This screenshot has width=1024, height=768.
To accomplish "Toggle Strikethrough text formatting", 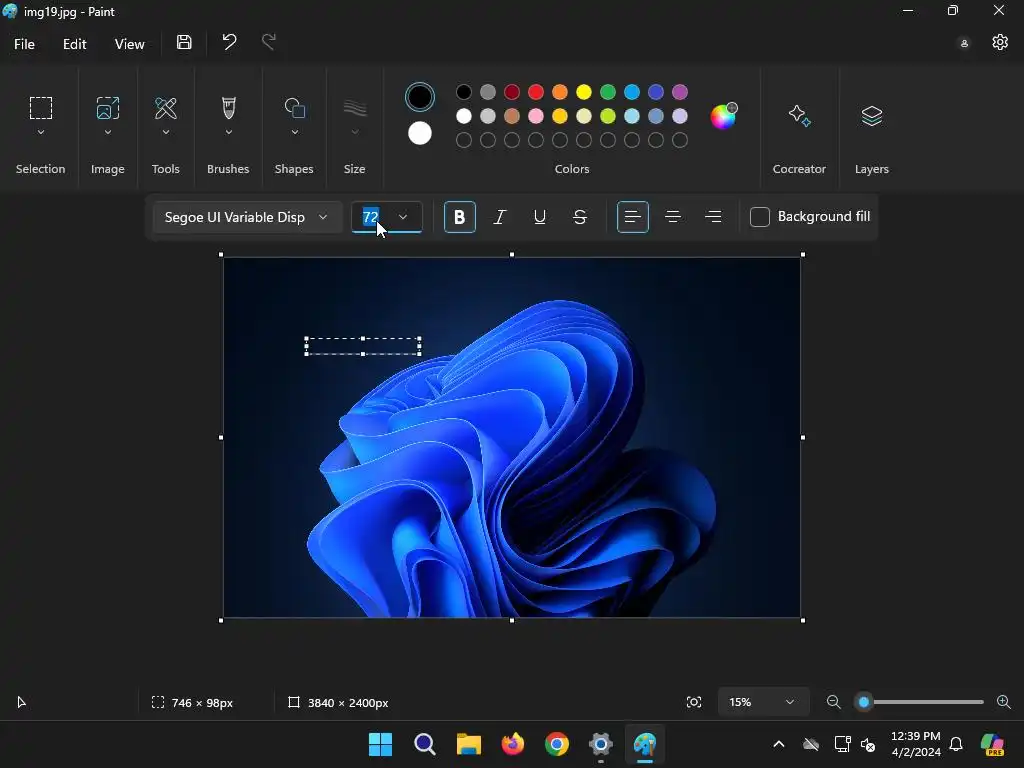I will [x=579, y=217].
